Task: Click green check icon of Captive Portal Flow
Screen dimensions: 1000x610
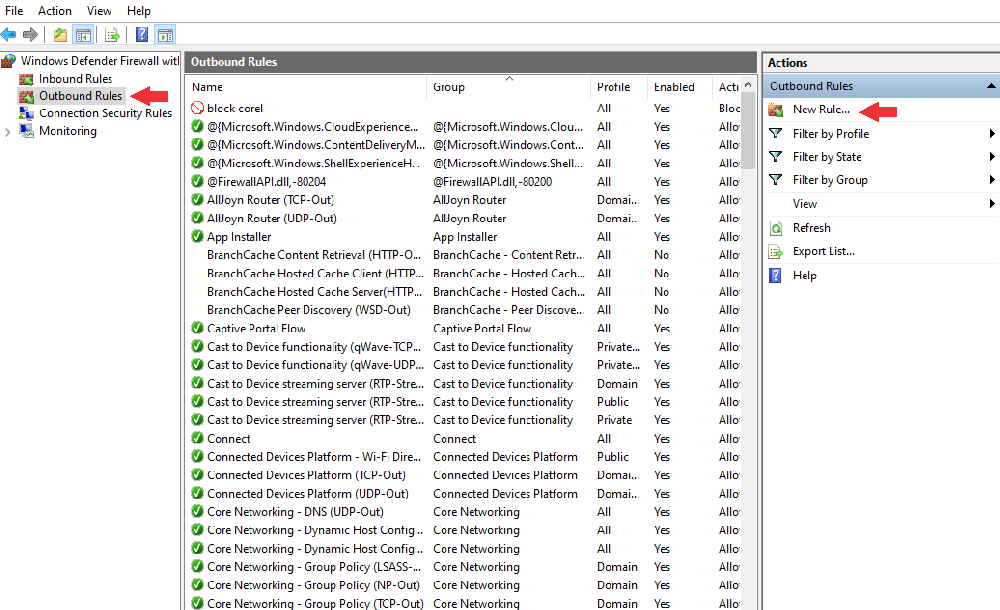Action: point(198,328)
